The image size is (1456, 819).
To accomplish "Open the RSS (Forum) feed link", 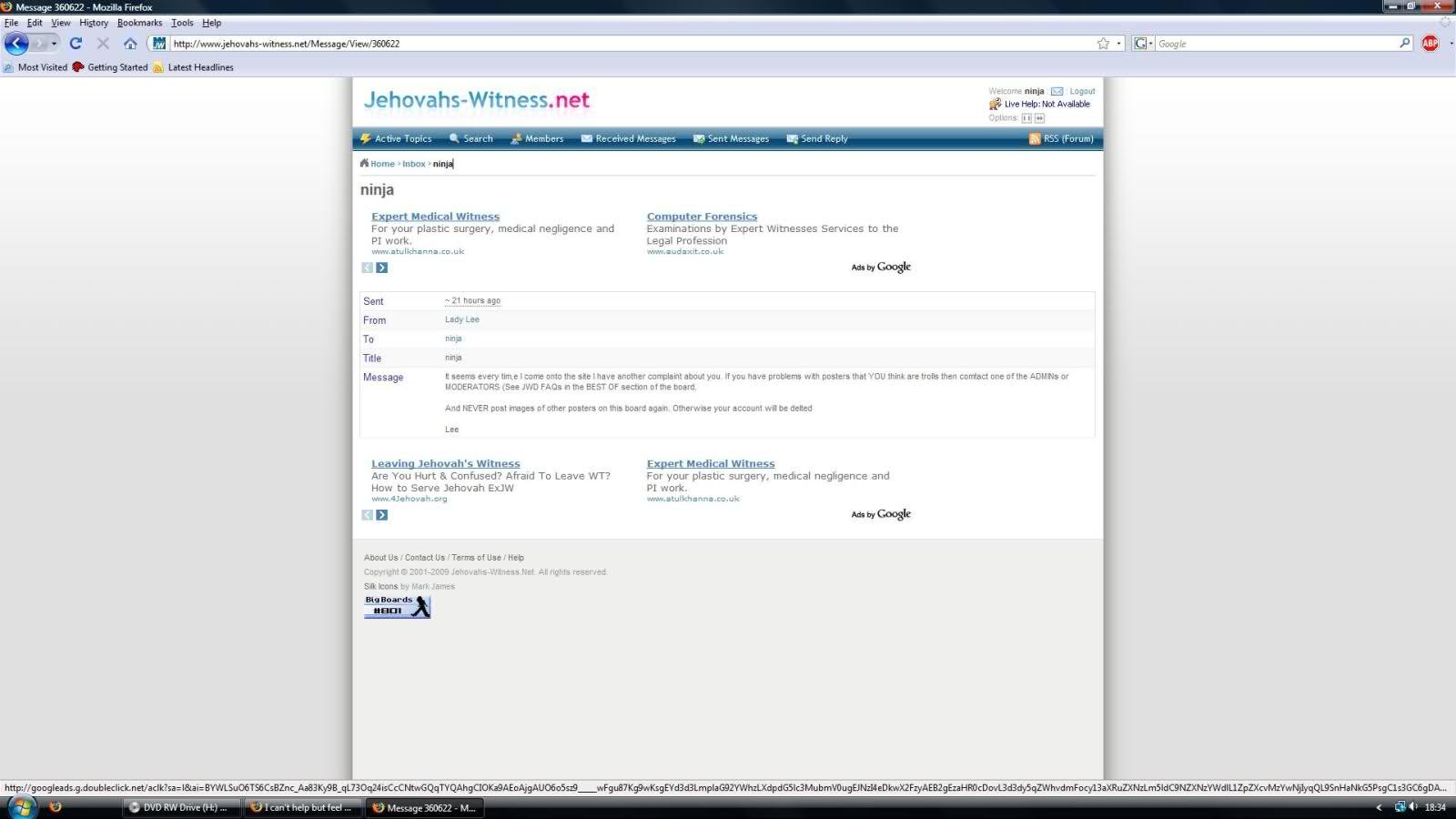I will click(1061, 138).
